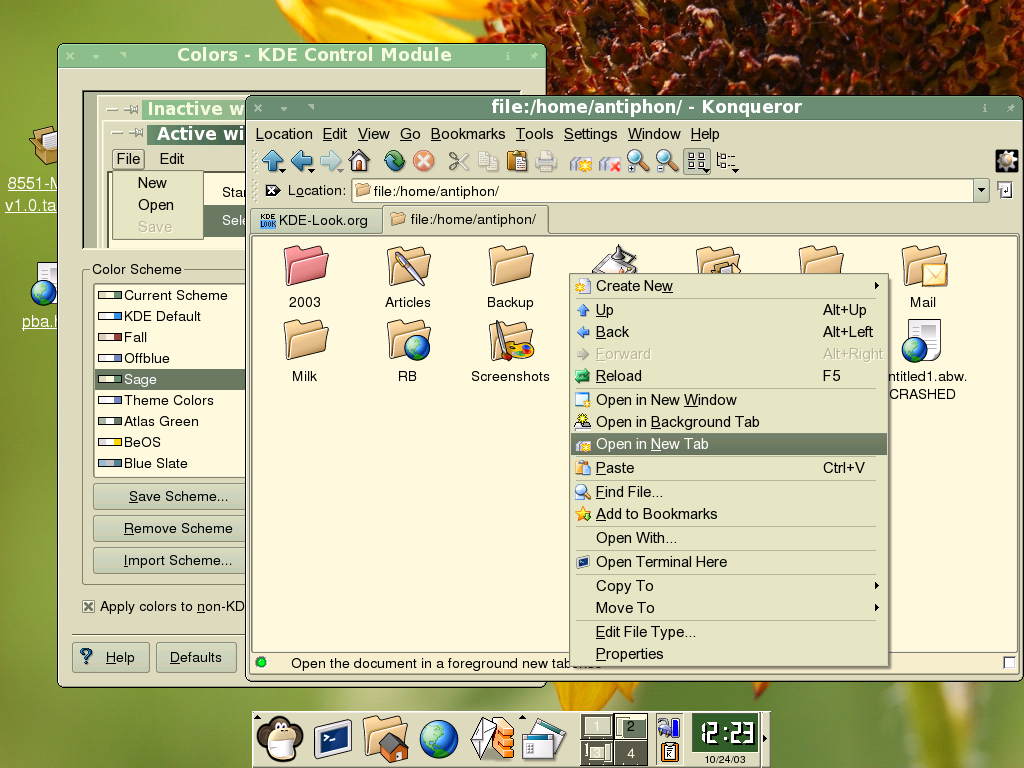Click the File menu in the Colors preview
Screen dimensions: 1024x768
pyautogui.click(x=128, y=159)
